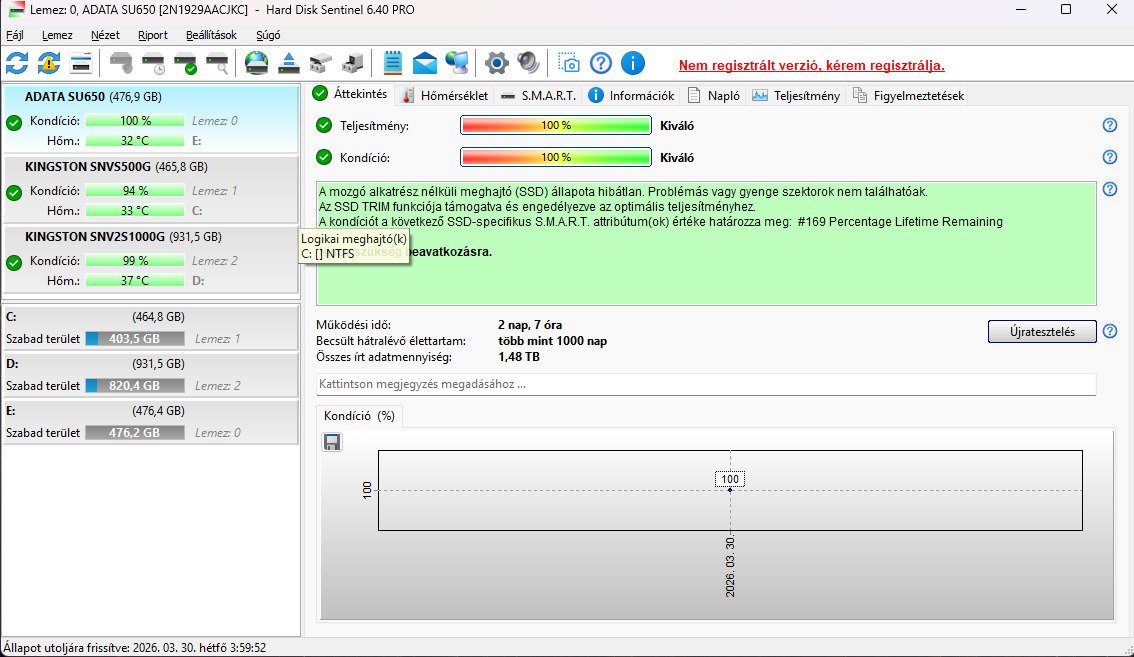Screen dimensions: 1134x657
Task: Click the Teljesítmény 100 % gradient bar
Action: tap(555, 125)
